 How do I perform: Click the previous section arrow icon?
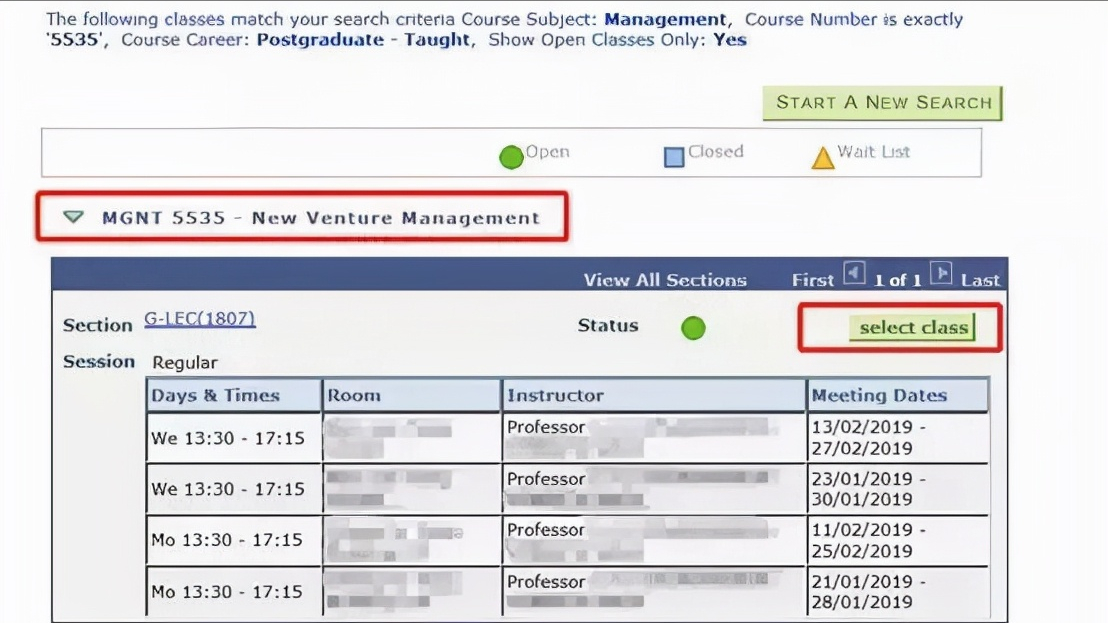[x=854, y=273]
